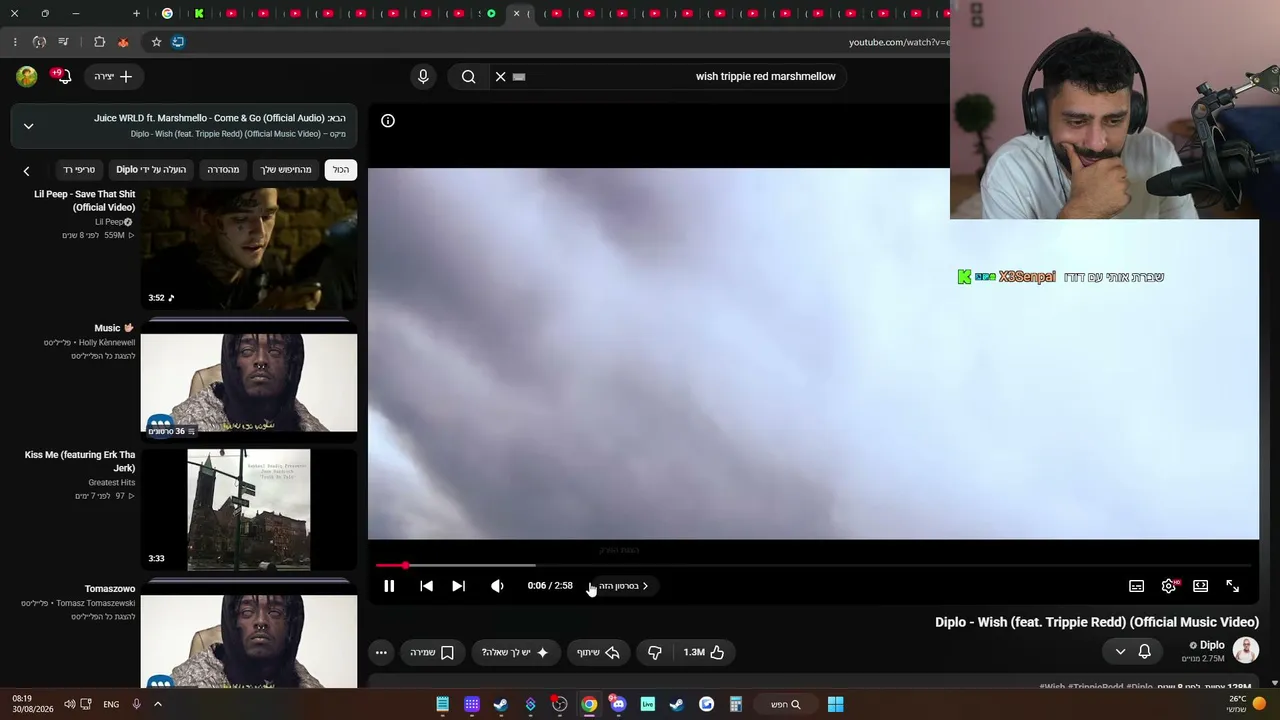1280x720 pixels.
Task: Show more filter chips with the arrow
Action: pos(27,171)
